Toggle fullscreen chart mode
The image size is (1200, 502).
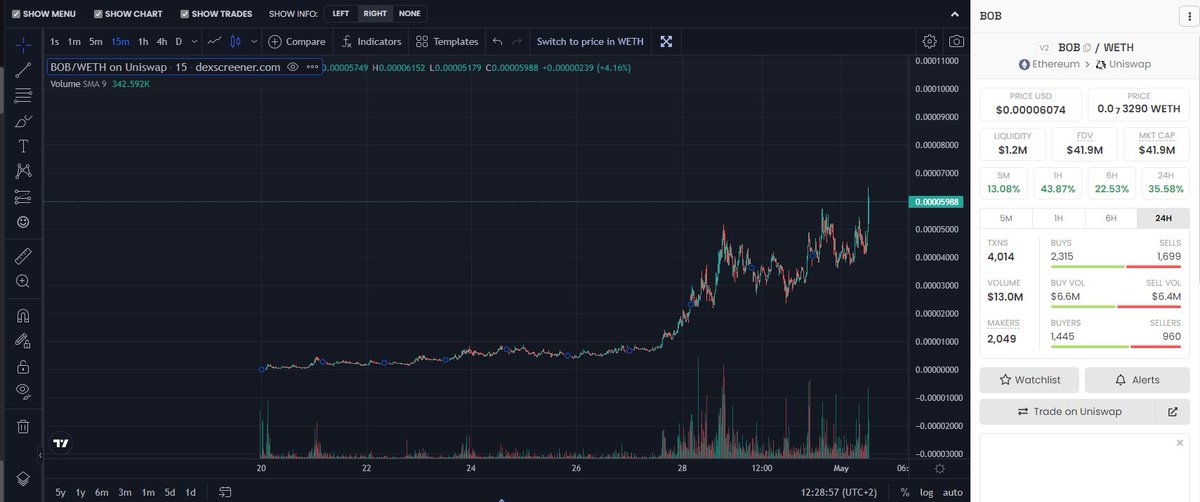[666, 42]
